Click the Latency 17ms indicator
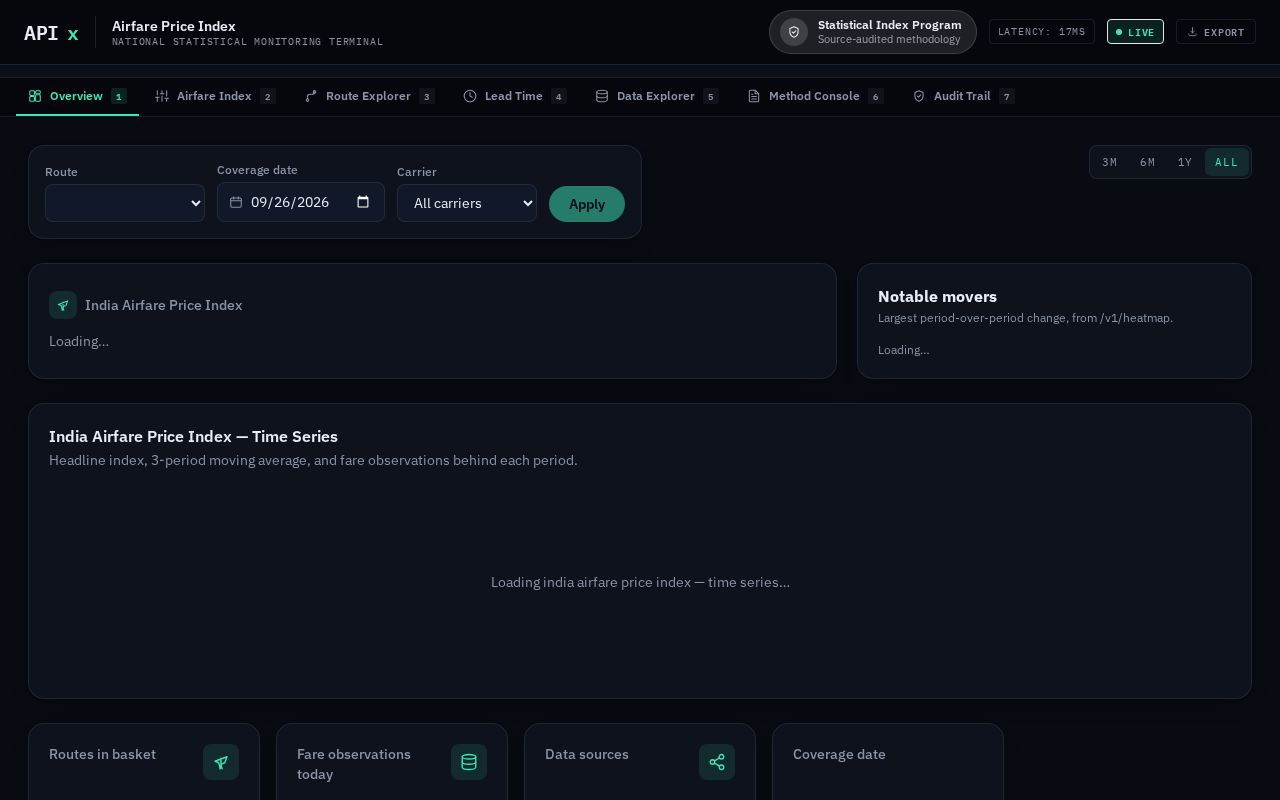 (x=1042, y=32)
